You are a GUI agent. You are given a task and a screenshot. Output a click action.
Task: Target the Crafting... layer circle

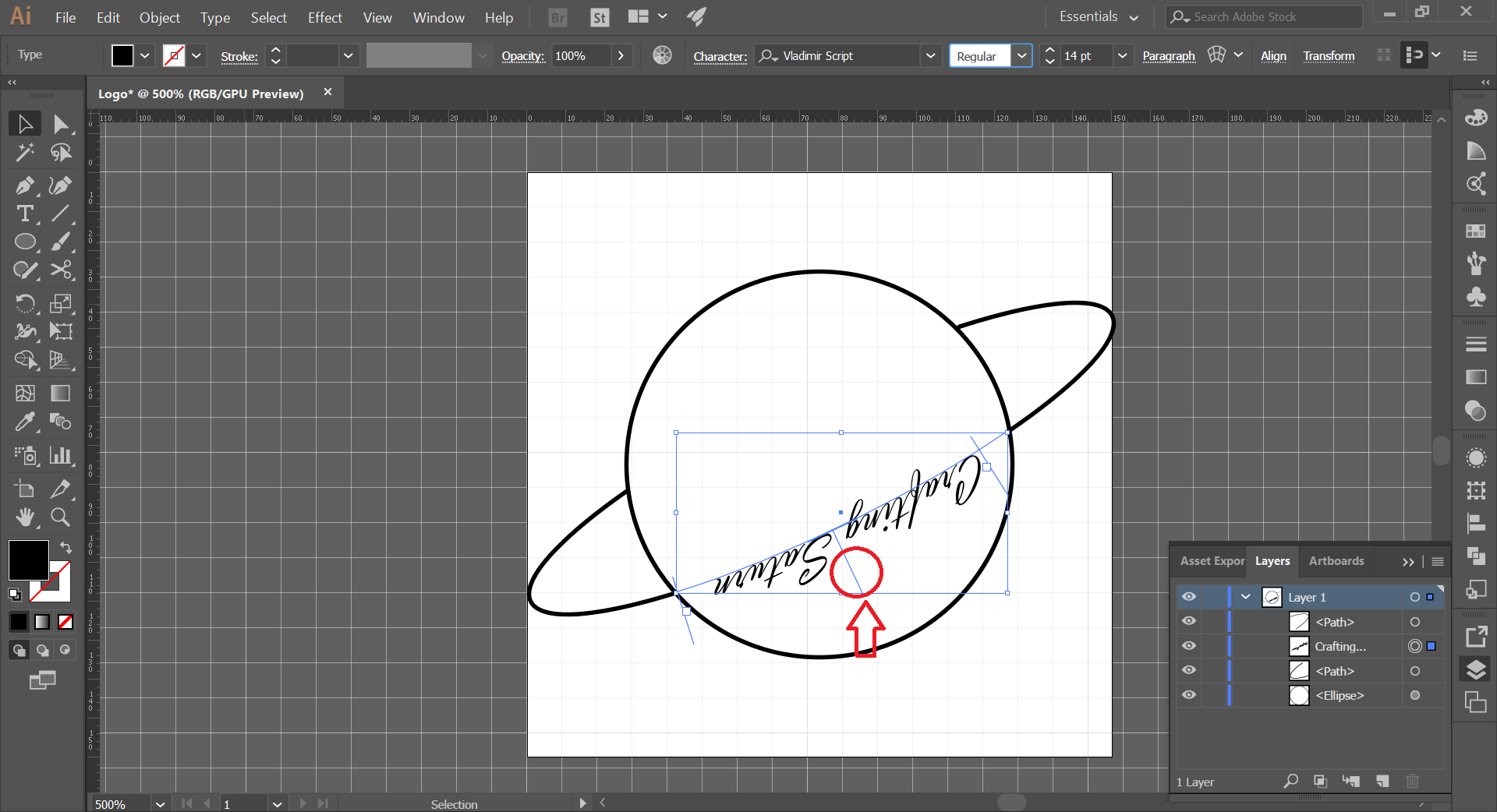[x=1414, y=646]
